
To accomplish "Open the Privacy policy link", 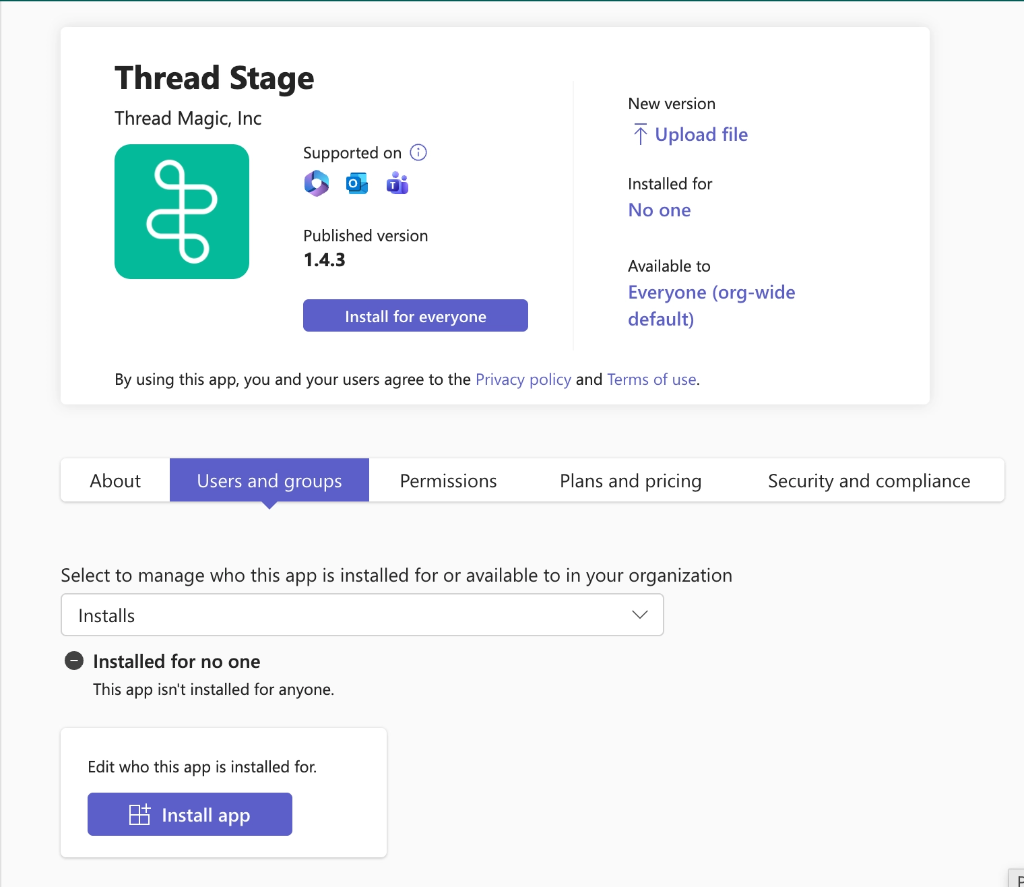I will 523,379.
